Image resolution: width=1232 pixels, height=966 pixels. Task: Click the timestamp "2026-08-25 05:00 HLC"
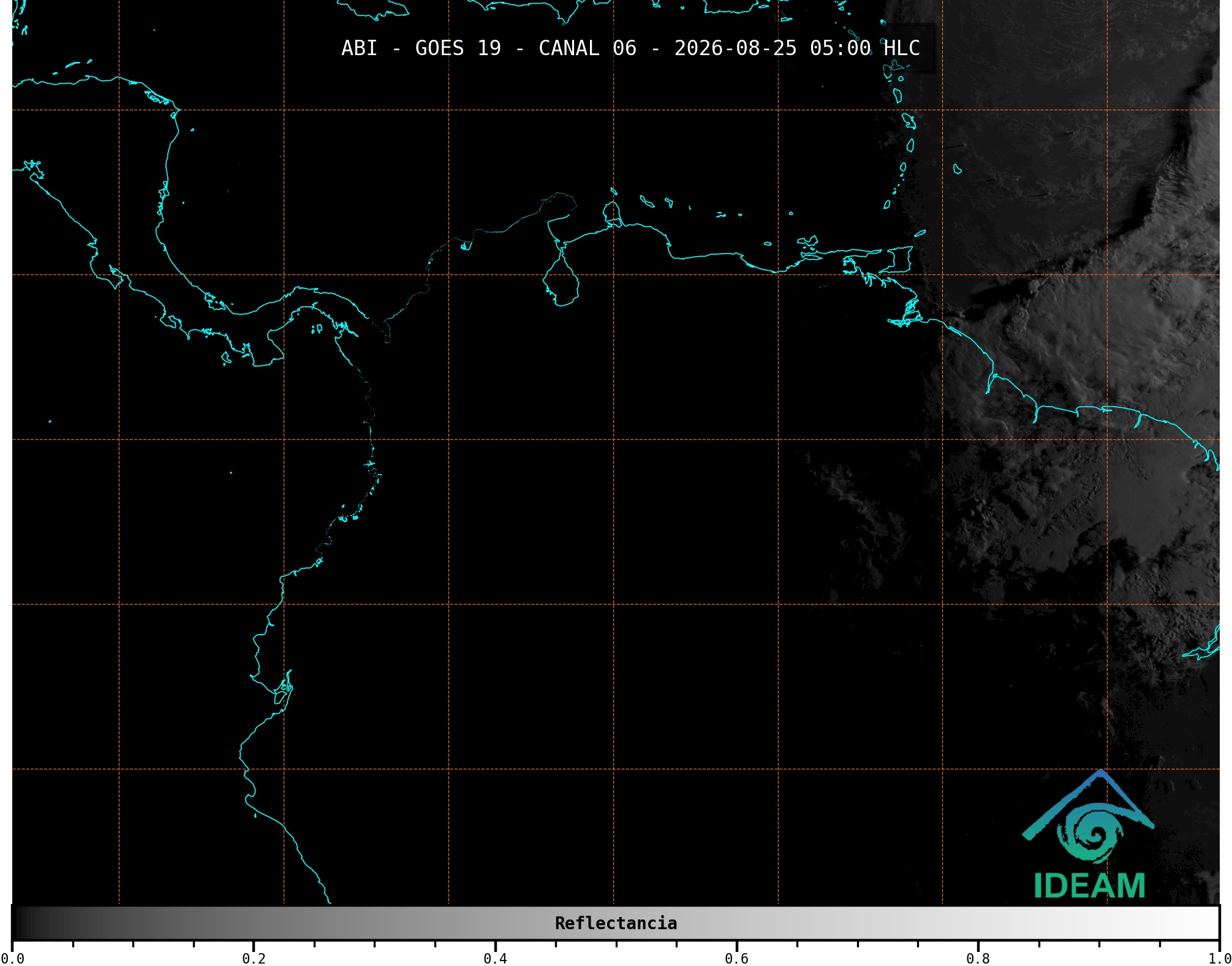(x=797, y=48)
